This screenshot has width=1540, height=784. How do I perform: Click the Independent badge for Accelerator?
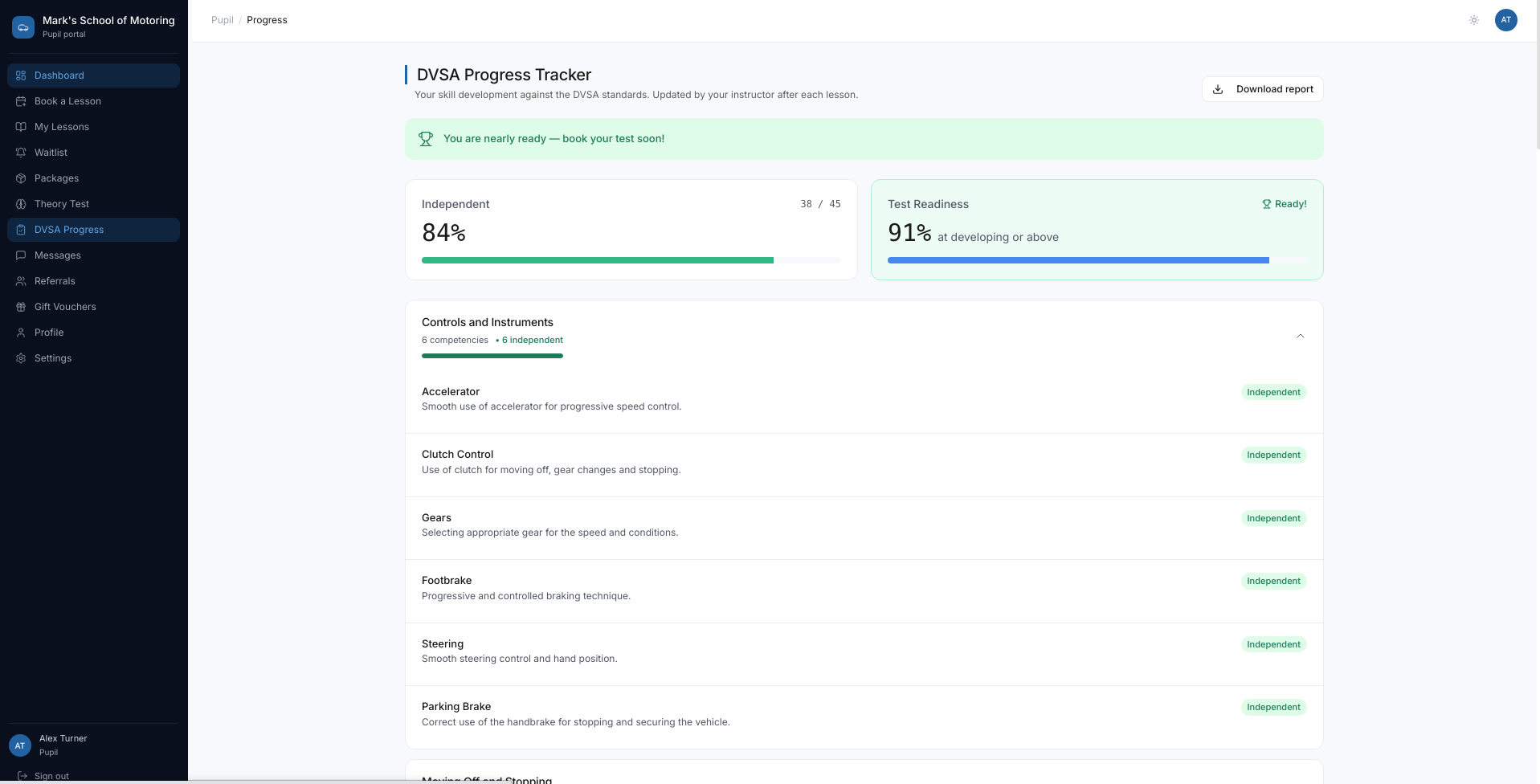coord(1273,392)
